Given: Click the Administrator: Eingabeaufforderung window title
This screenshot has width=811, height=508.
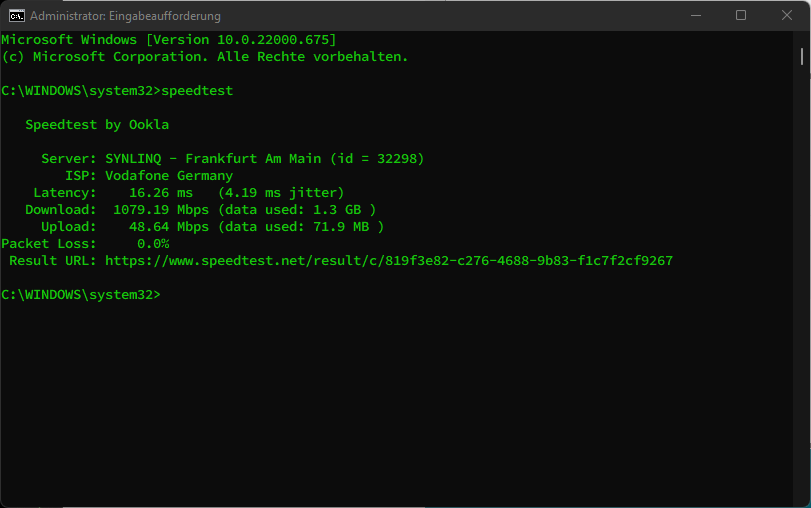Looking at the screenshot, I should (x=125, y=16).
